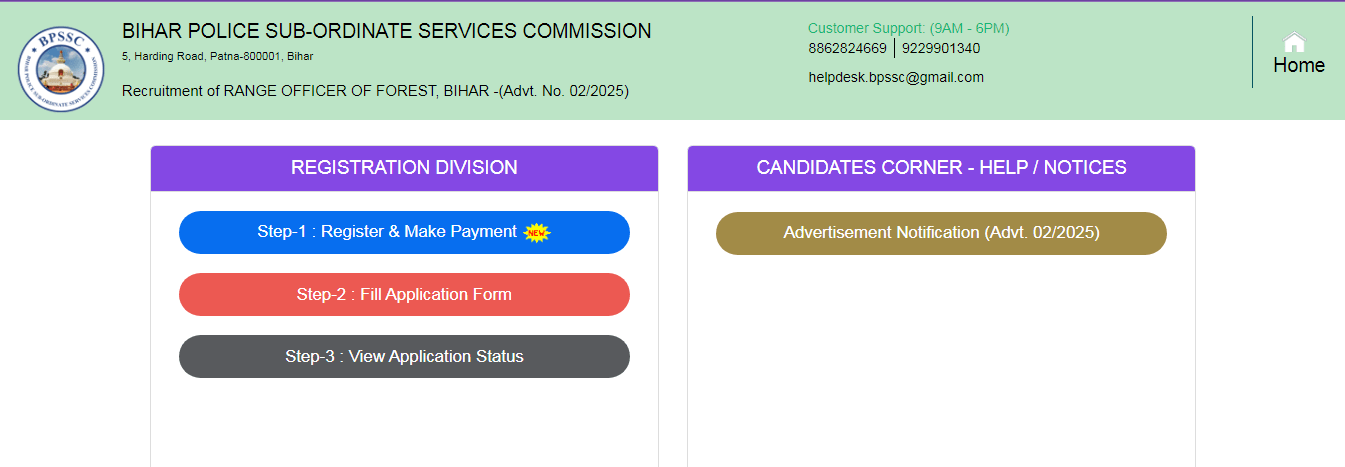
Task: Click the BPSSC circular logo
Action: [x=60, y=68]
